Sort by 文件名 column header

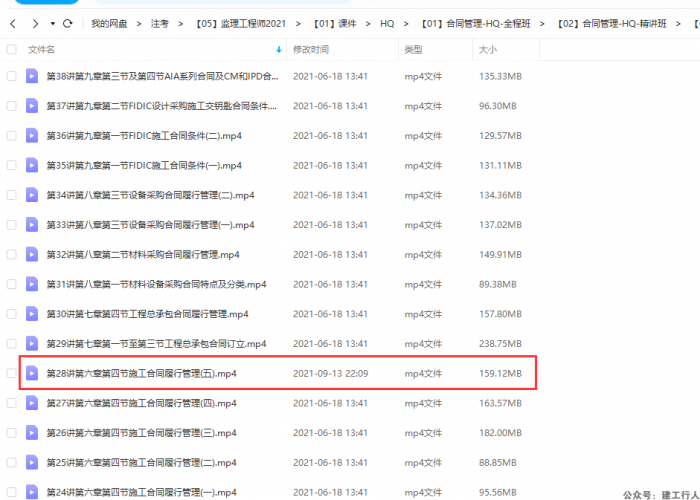point(42,50)
